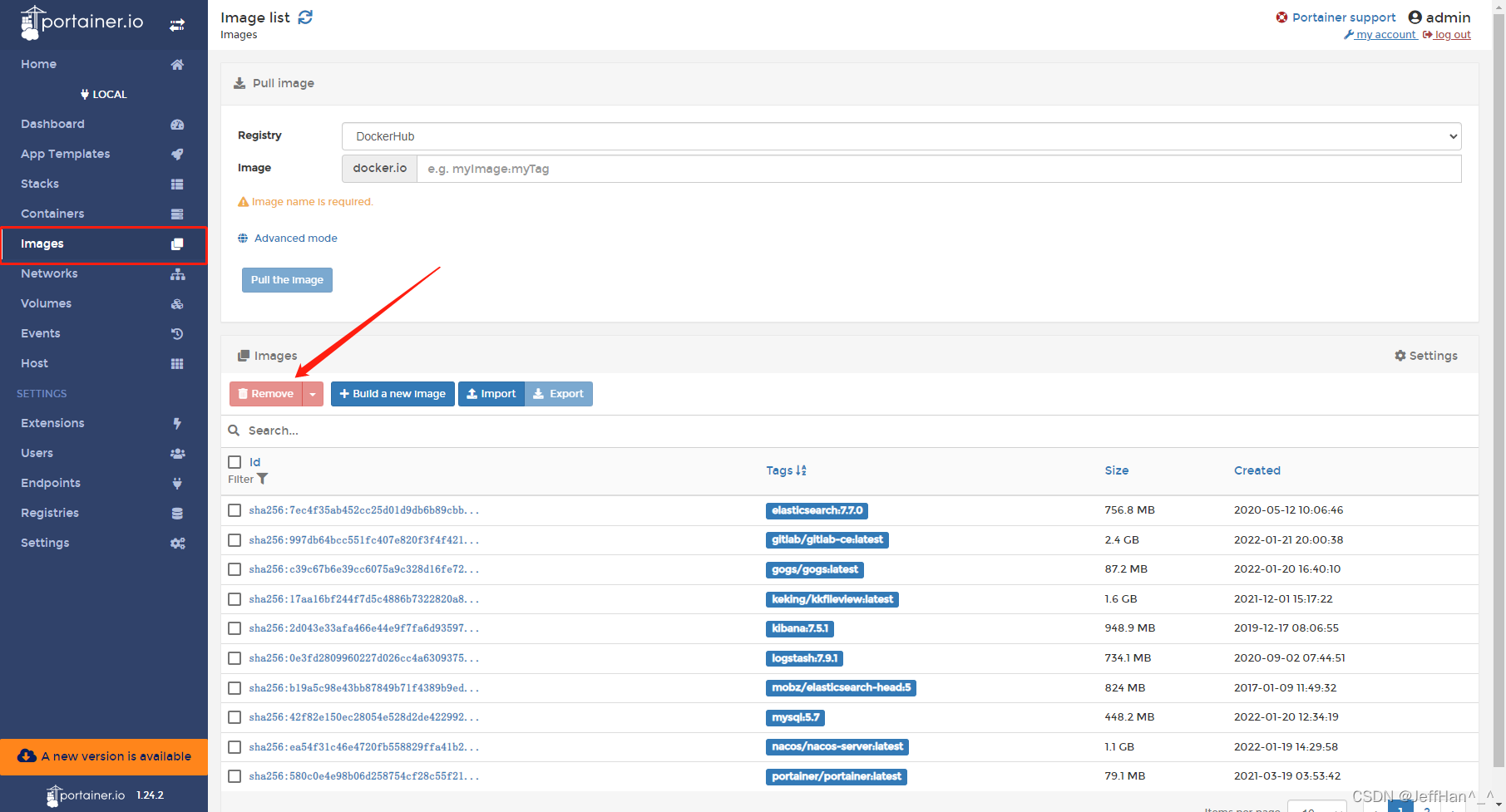Screen dimensions: 1506x812
Task: Click the Home house icon
Action: click(x=177, y=65)
